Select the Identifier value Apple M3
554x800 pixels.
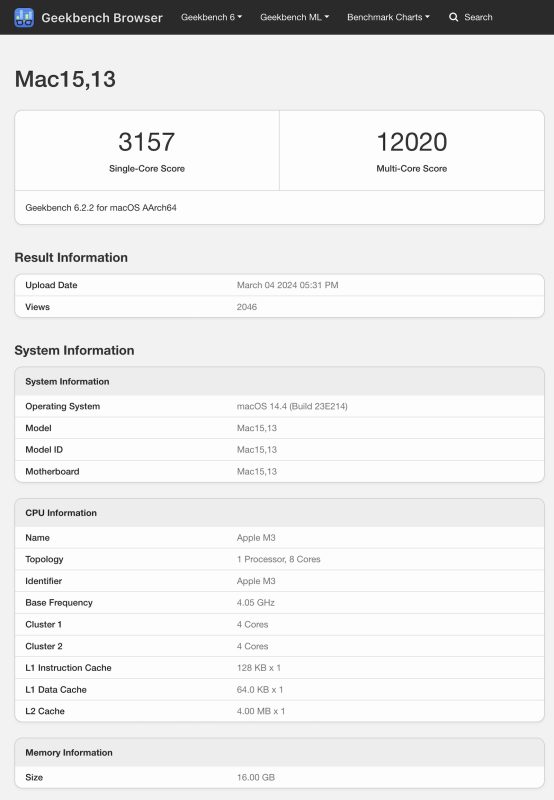256,581
